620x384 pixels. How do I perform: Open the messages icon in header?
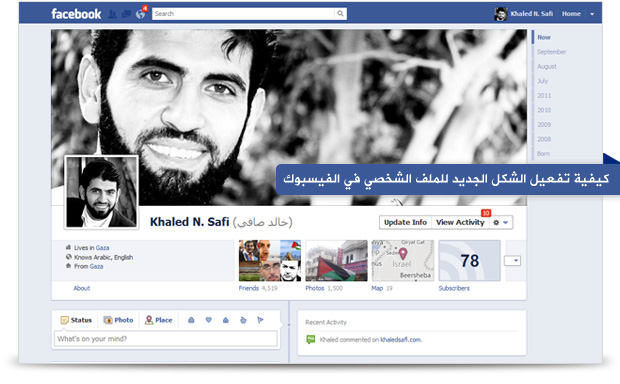click(126, 14)
